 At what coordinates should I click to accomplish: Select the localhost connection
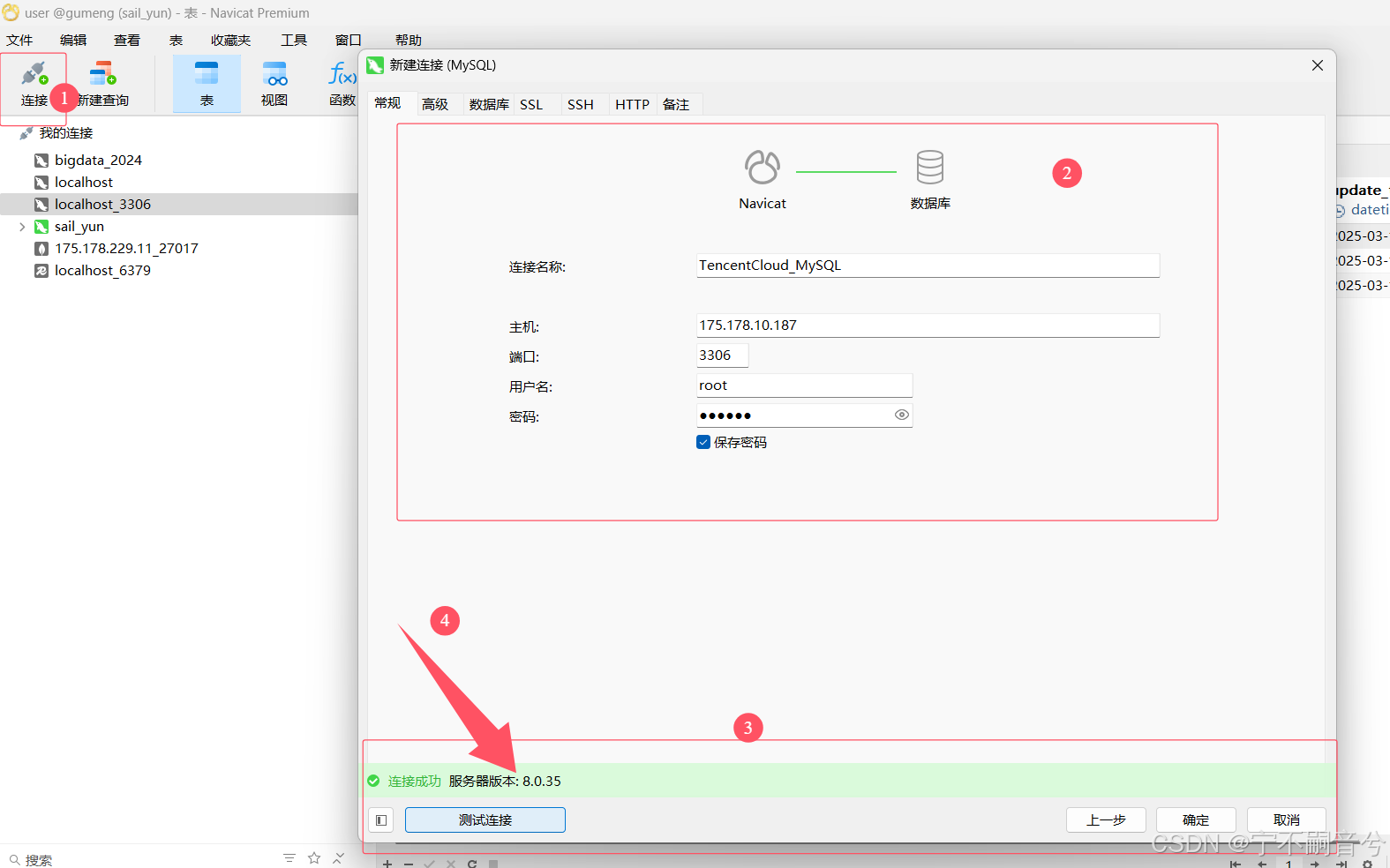tap(84, 183)
